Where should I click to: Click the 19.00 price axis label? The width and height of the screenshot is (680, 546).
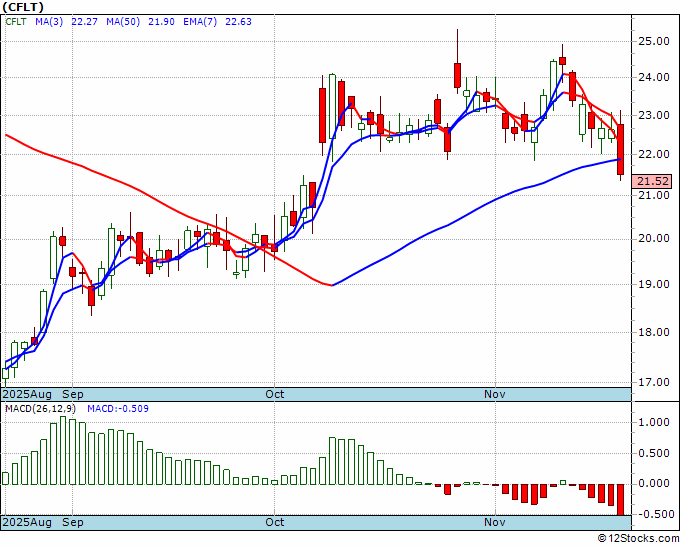pyautogui.click(x=653, y=284)
